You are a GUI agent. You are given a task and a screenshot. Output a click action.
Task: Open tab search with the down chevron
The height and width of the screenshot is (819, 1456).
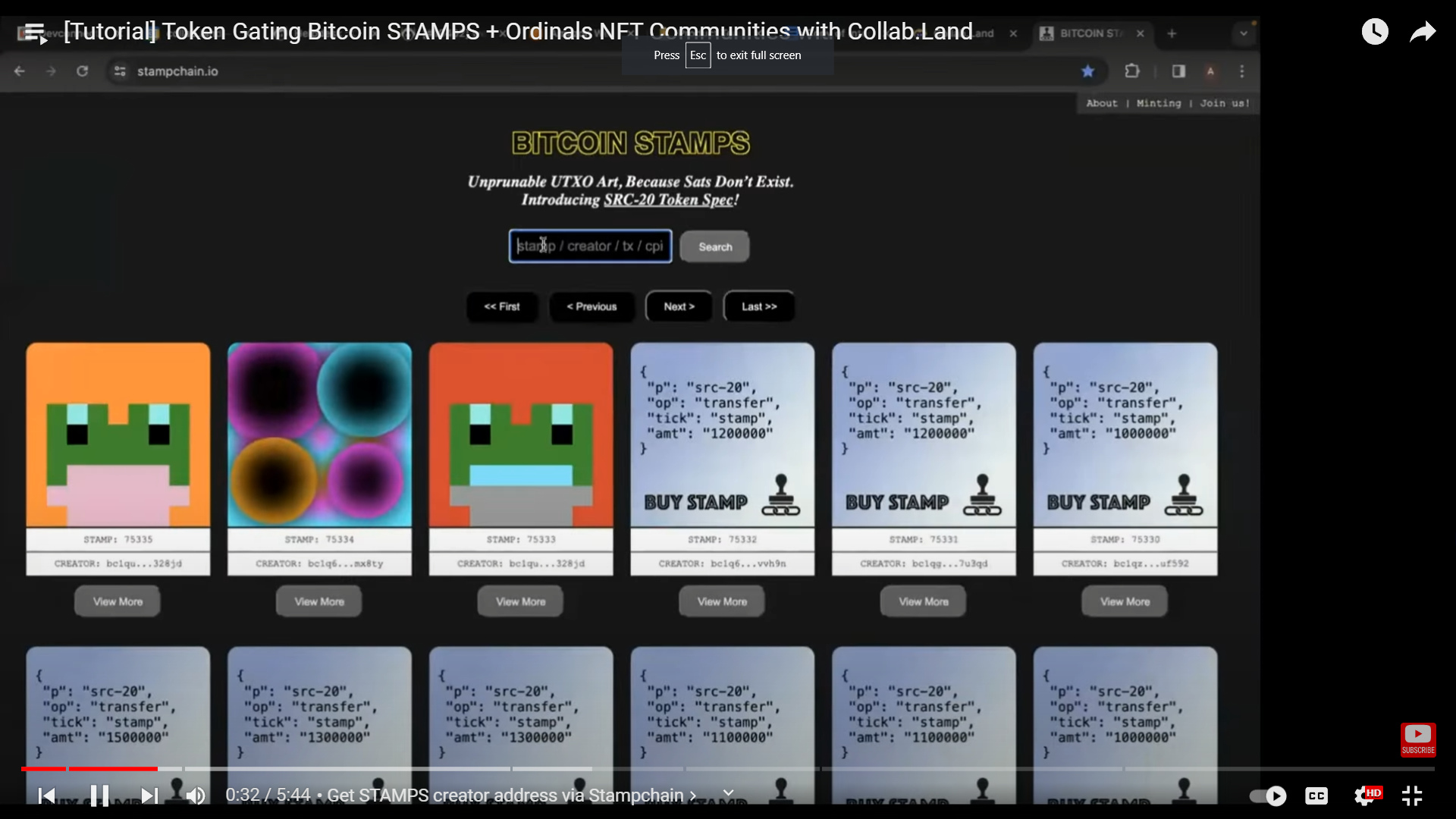pos(1242,33)
